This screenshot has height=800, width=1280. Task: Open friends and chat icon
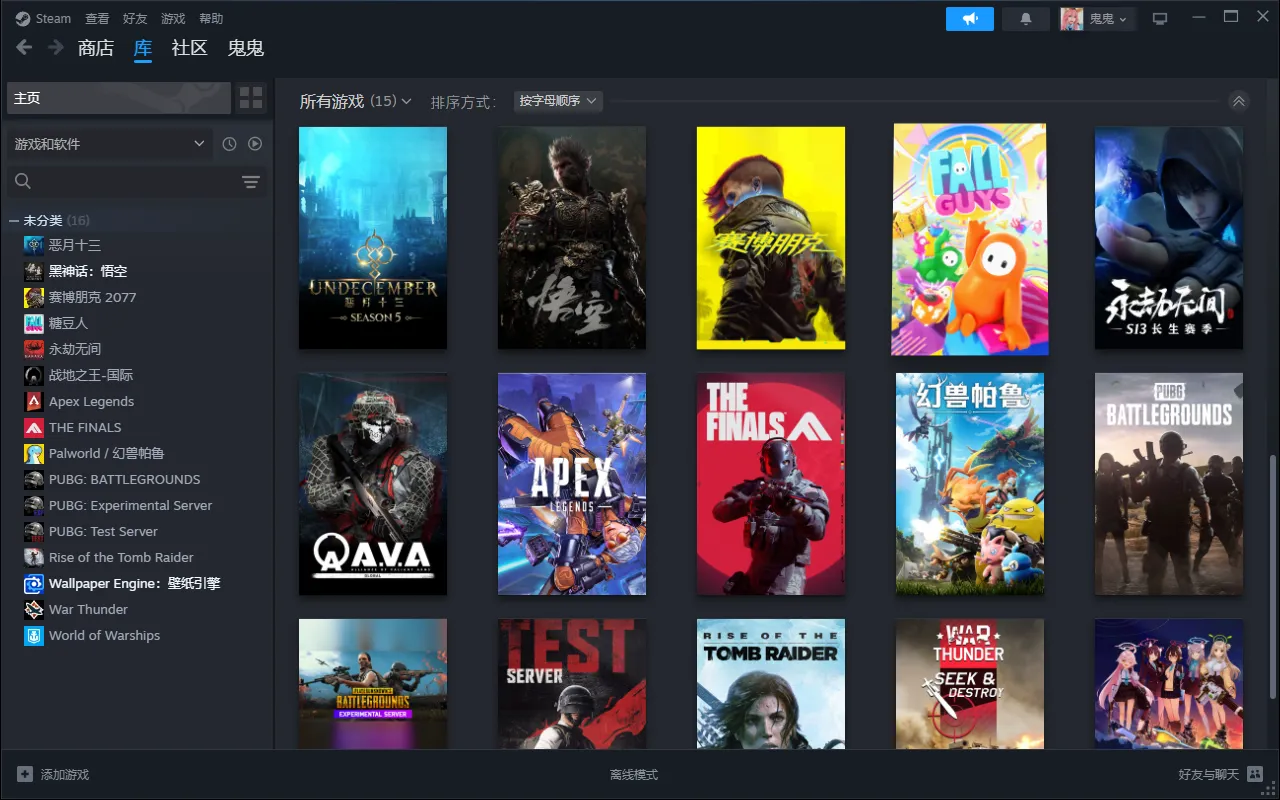point(1255,774)
